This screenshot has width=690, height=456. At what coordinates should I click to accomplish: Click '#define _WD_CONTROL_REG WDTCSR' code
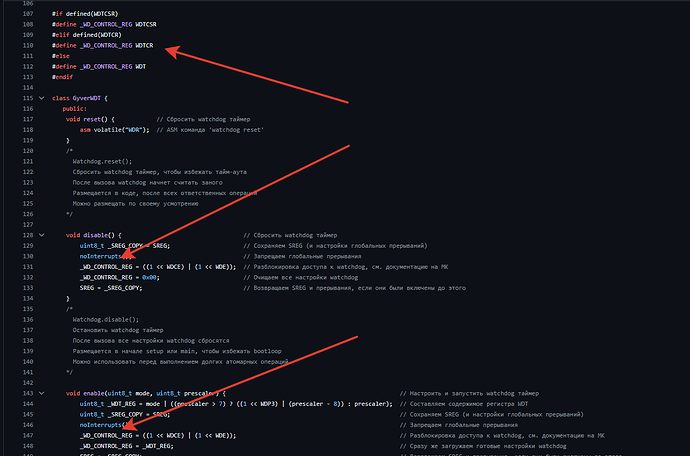click(104, 24)
